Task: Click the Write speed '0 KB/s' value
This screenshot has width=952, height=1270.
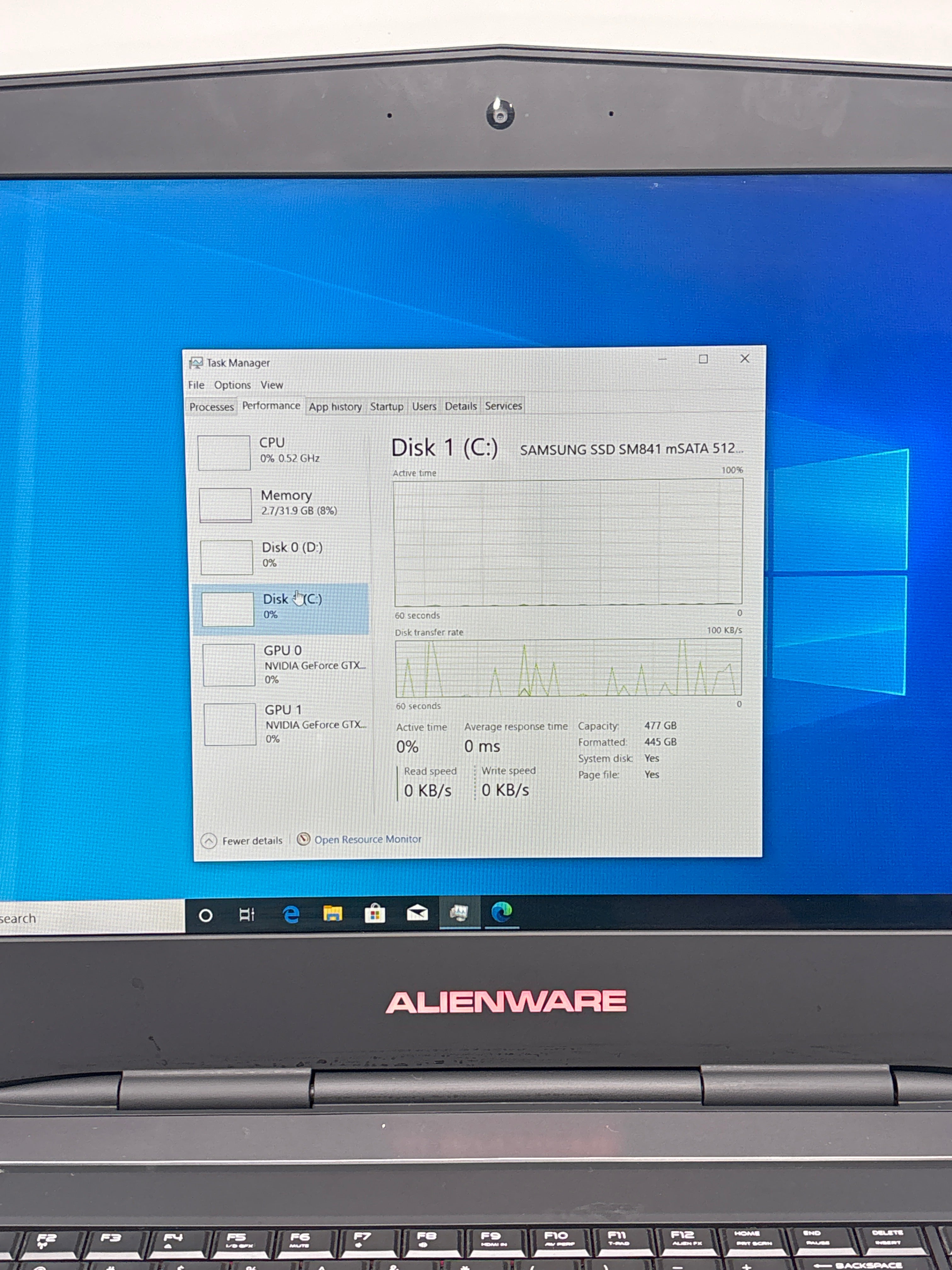Action: click(x=505, y=790)
